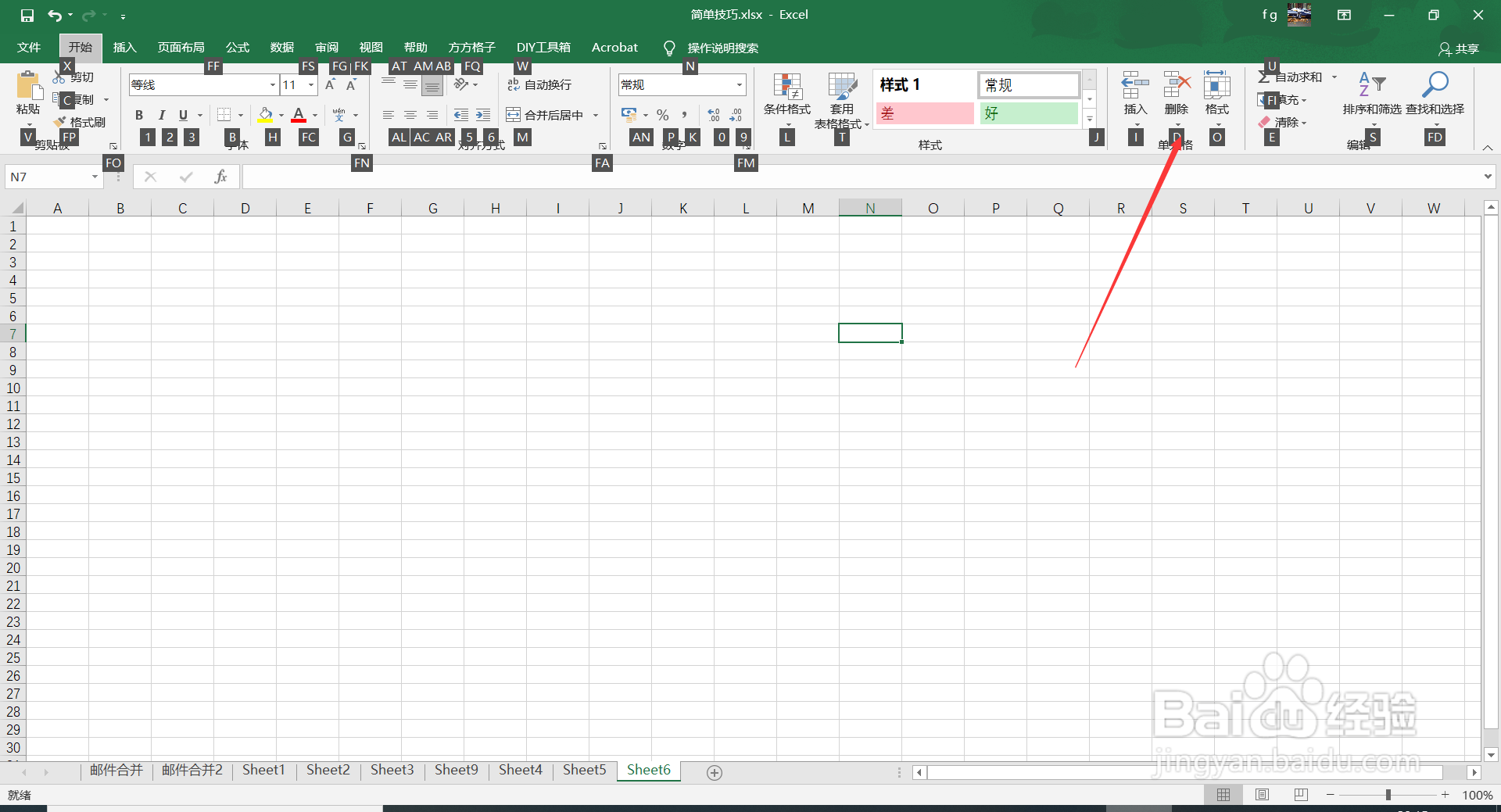Image resolution: width=1501 pixels, height=812 pixels.
Task: Select the 样式 1 cell style
Action: click(925, 84)
